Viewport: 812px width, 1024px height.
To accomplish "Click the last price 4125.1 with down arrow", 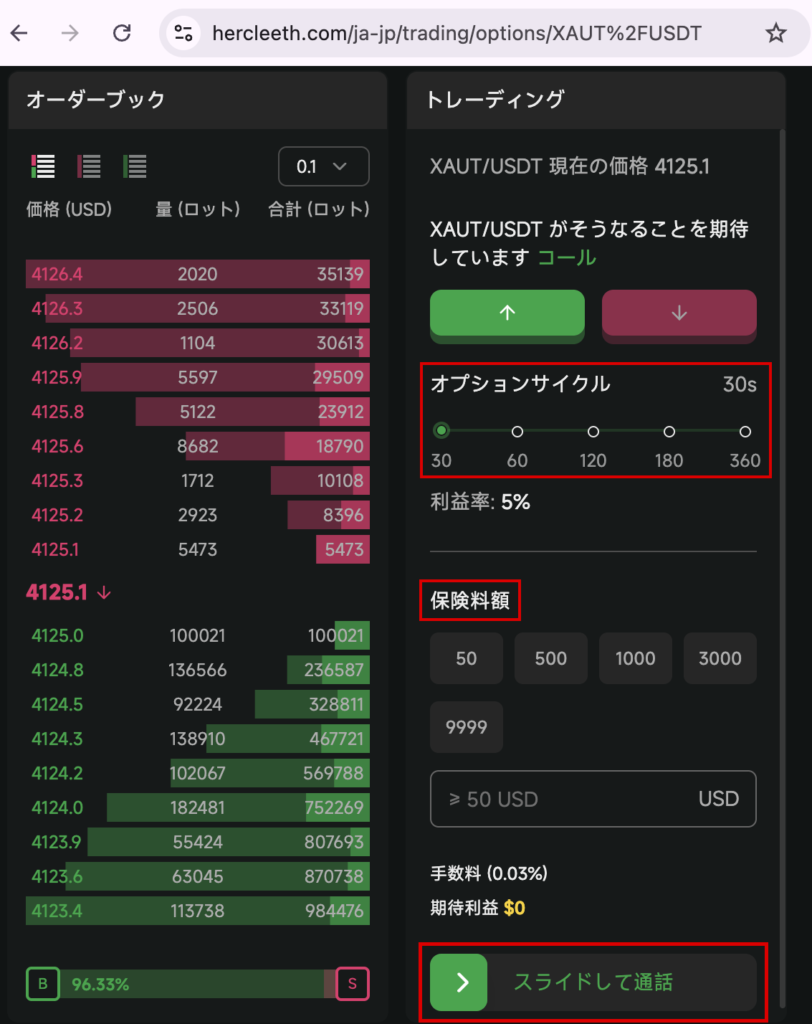I will pos(69,592).
